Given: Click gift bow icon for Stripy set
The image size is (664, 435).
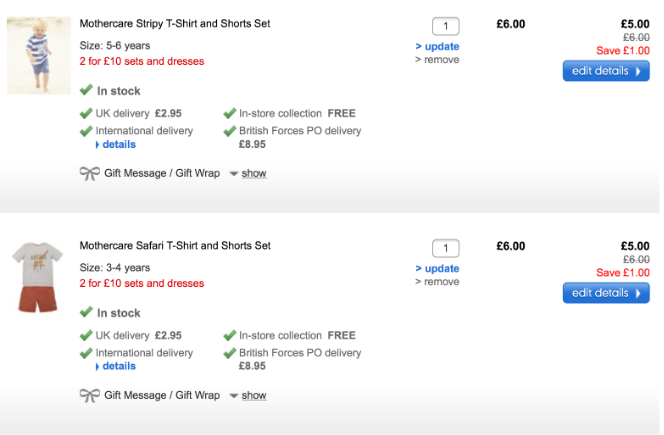Looking at the screenshot, I should (90, 173).
